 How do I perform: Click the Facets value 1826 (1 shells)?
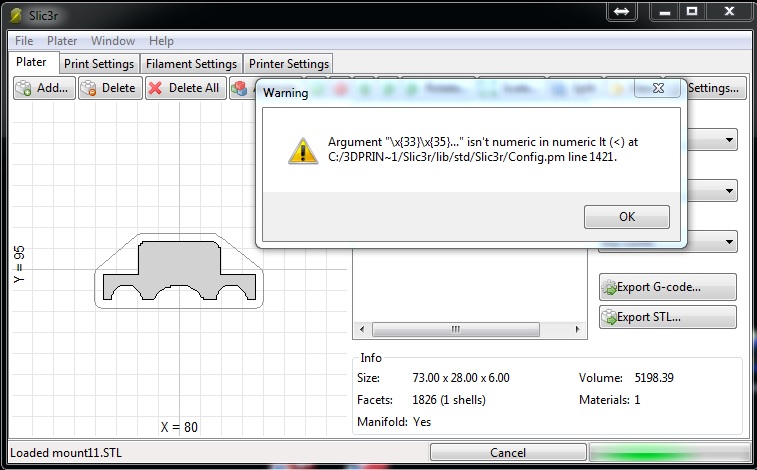[449, 400]
